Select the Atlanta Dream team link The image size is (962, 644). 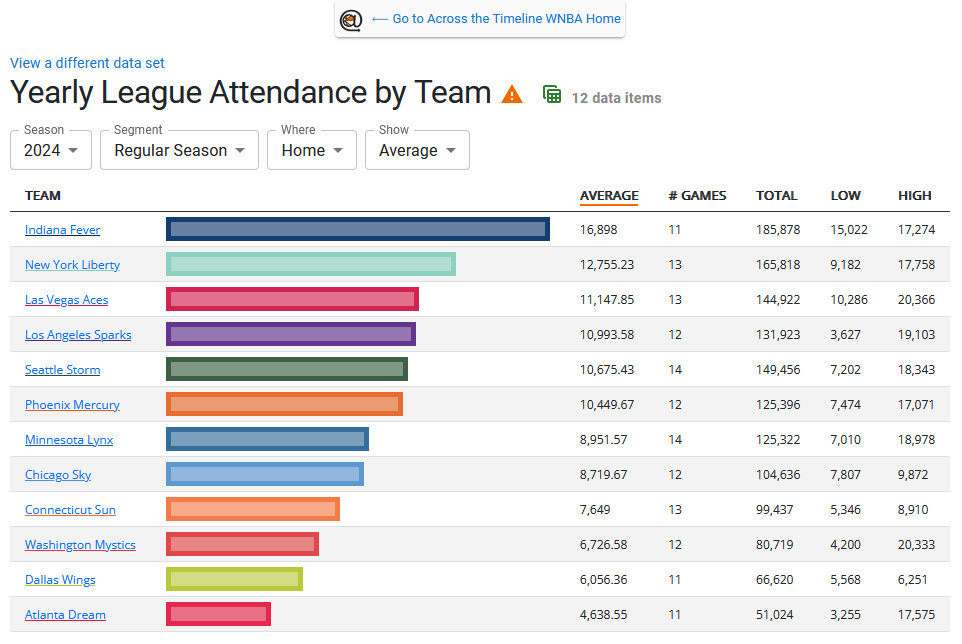65,615
